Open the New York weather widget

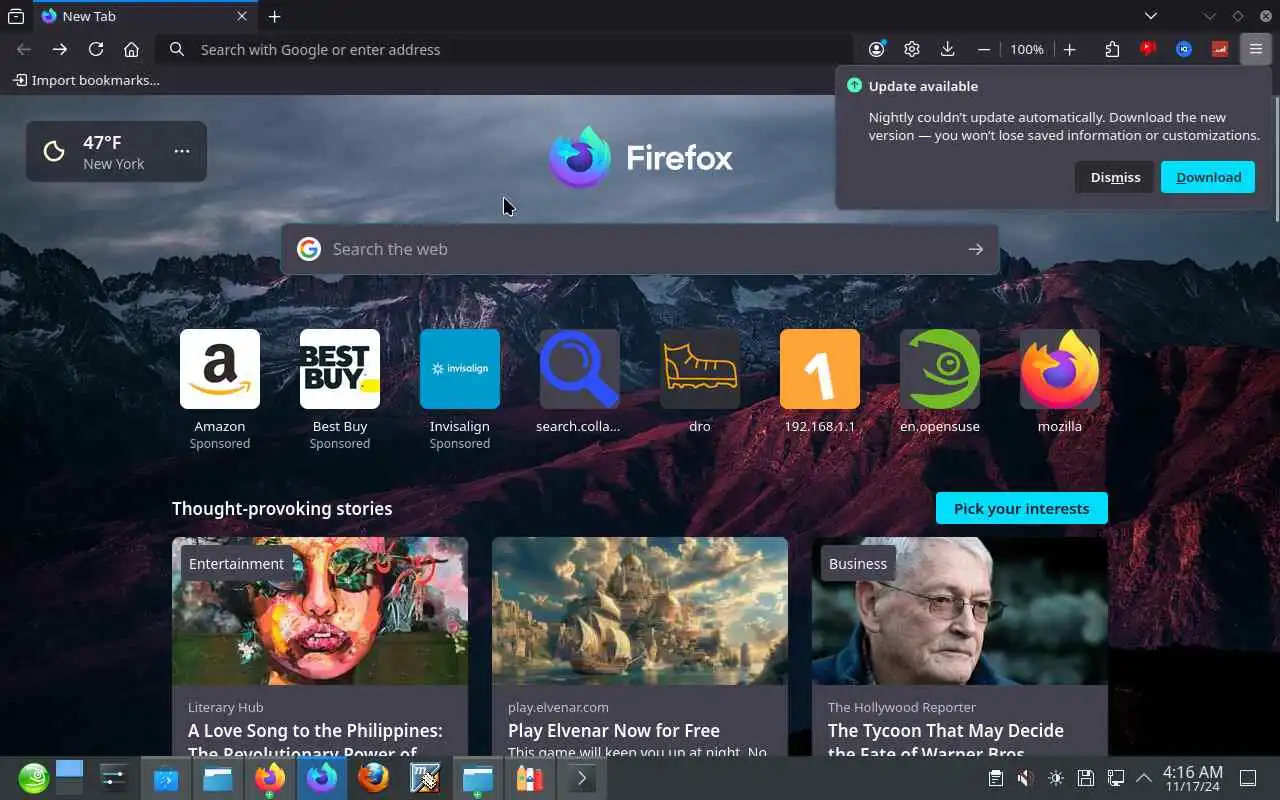tap(115, 152)
